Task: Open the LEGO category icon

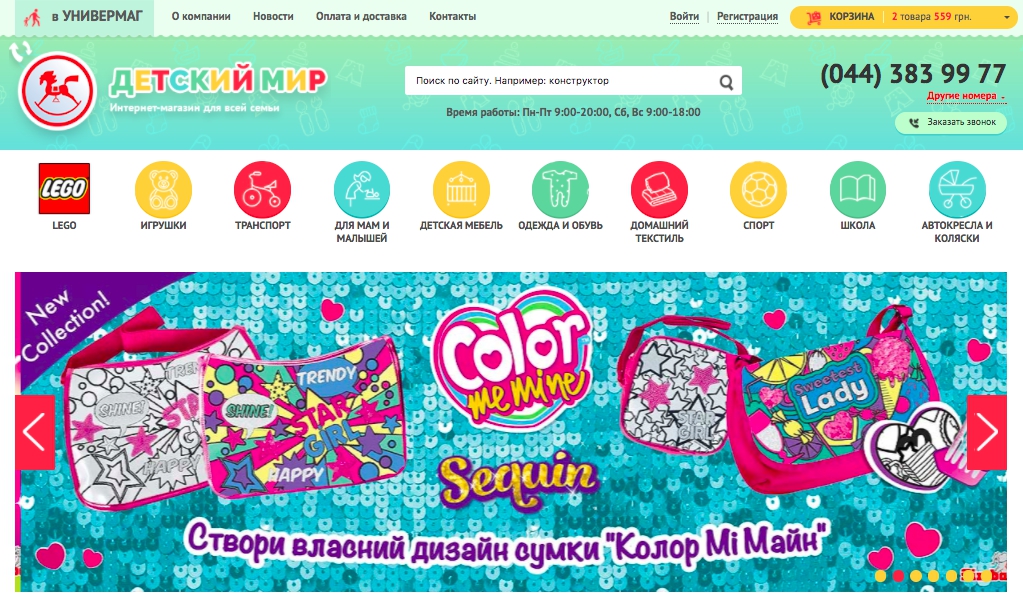Action: 64,189
